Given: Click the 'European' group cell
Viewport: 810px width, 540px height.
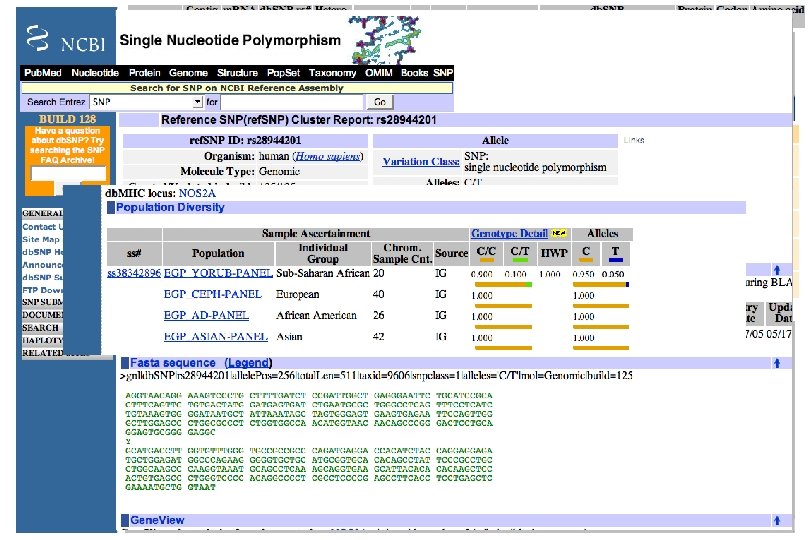Looking at the screenshot, I should tap(298, 294).
